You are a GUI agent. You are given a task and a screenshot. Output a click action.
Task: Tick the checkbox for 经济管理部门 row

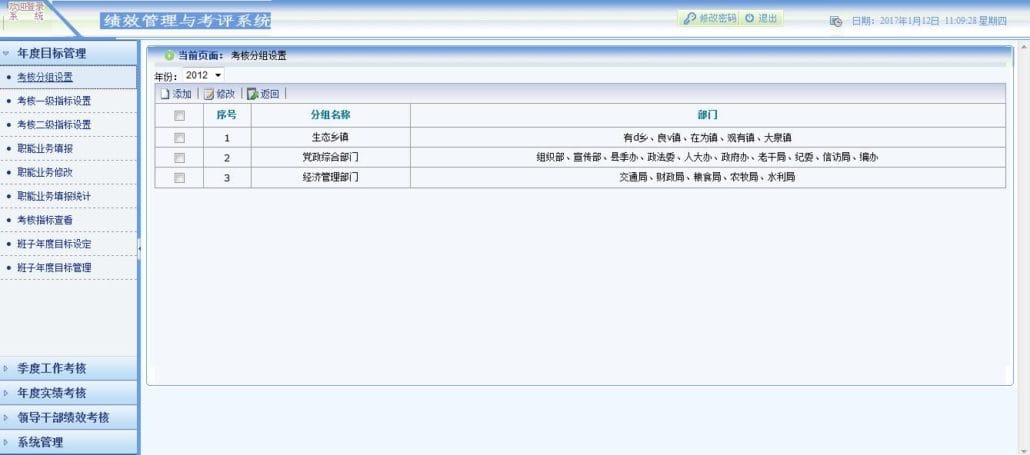click(x=179, y=177)
